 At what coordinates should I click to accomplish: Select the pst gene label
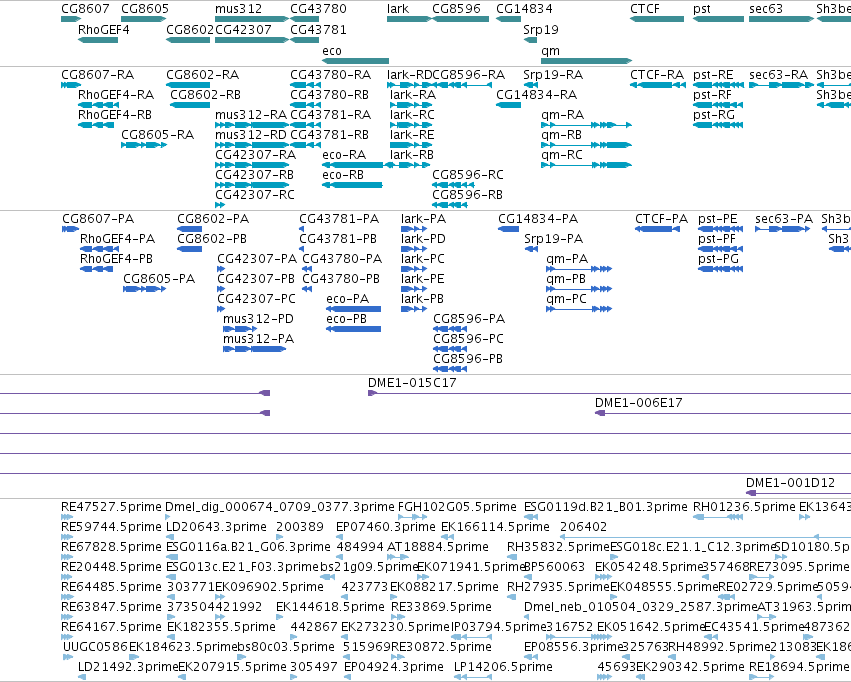click(x=702, y=9)
